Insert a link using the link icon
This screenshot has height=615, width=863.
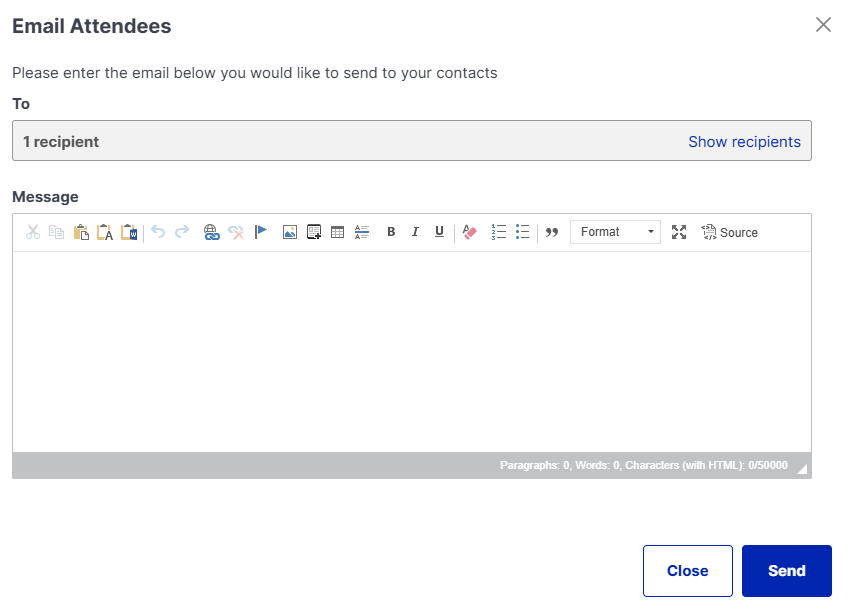(x=211, y=232)
